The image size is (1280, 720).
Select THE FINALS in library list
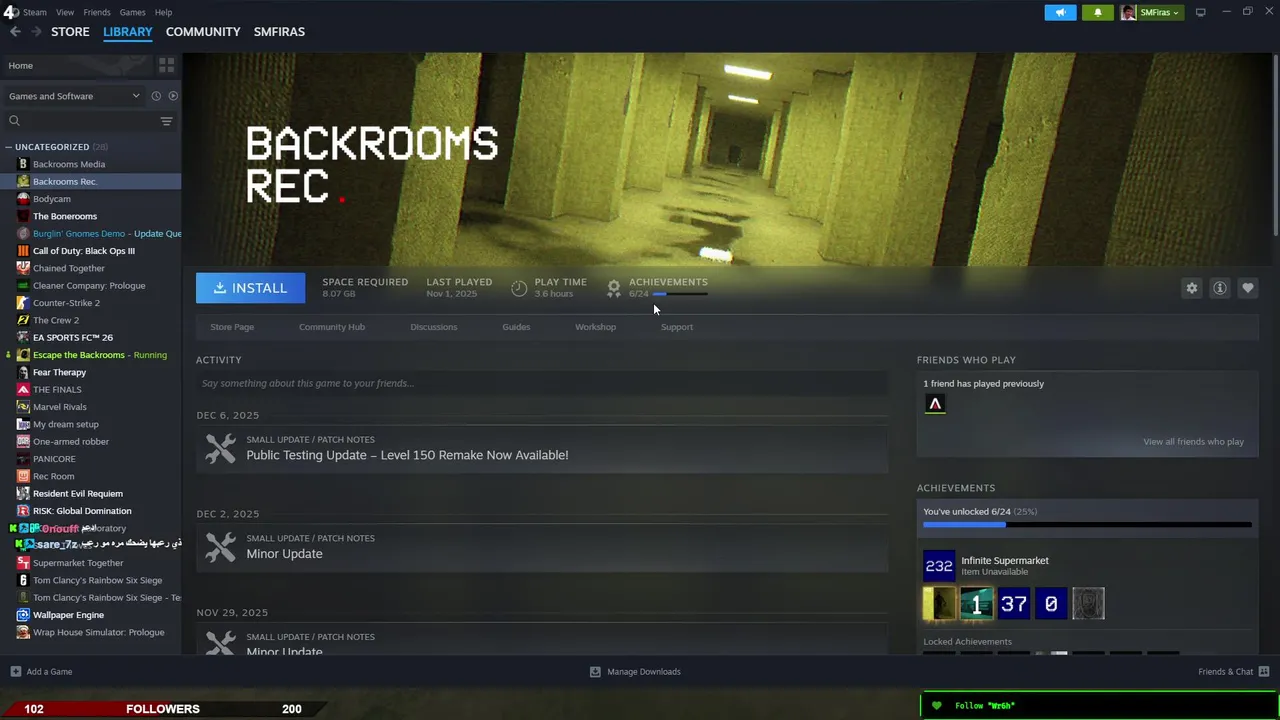coord(57,390)
